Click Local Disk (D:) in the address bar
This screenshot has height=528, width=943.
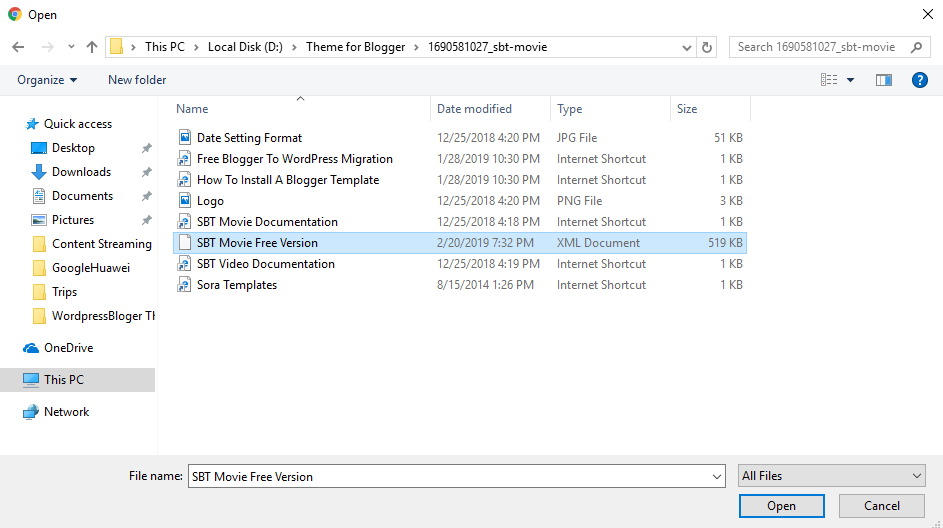tap(245, 47)
